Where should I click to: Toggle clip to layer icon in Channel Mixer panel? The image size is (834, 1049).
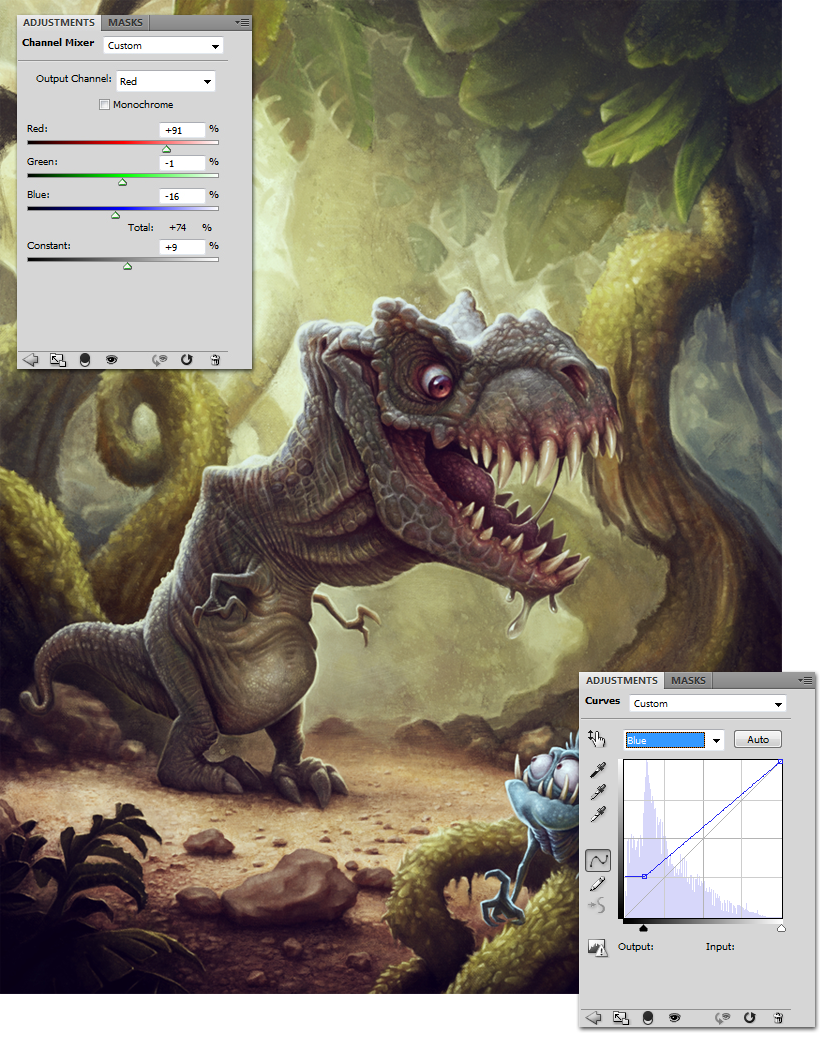(x=85, y=360)
